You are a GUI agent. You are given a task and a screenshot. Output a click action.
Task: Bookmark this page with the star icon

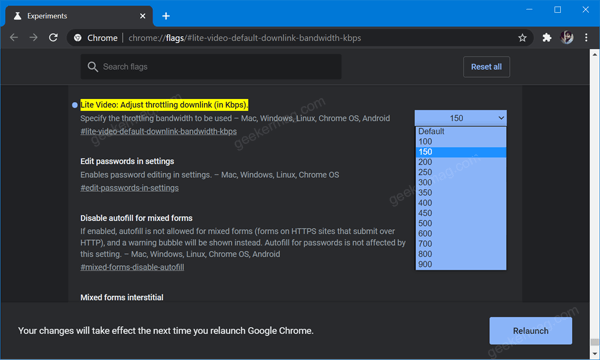pyautogui.click(x=522, y=37)
